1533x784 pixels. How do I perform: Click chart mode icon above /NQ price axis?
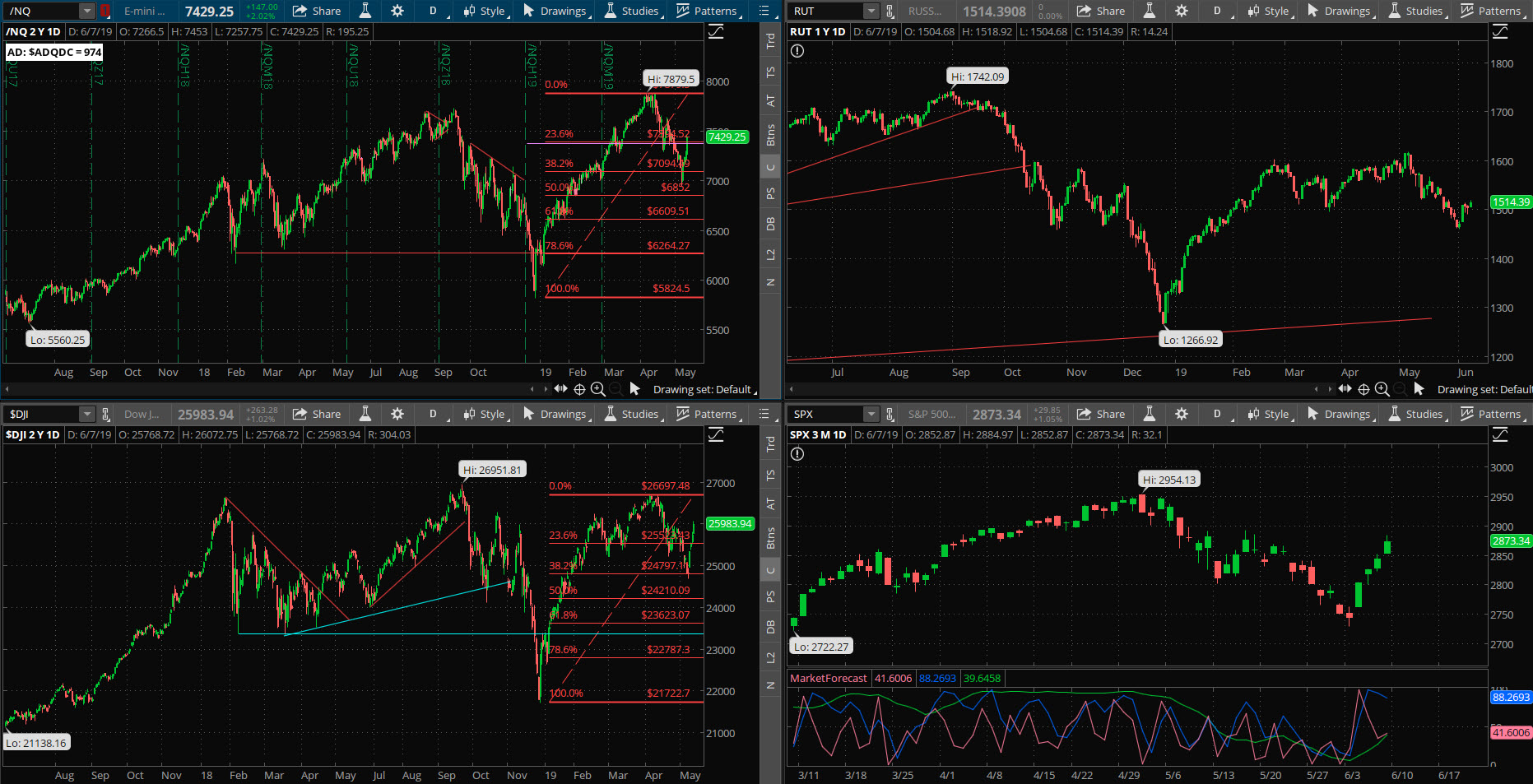coord(716,31)
